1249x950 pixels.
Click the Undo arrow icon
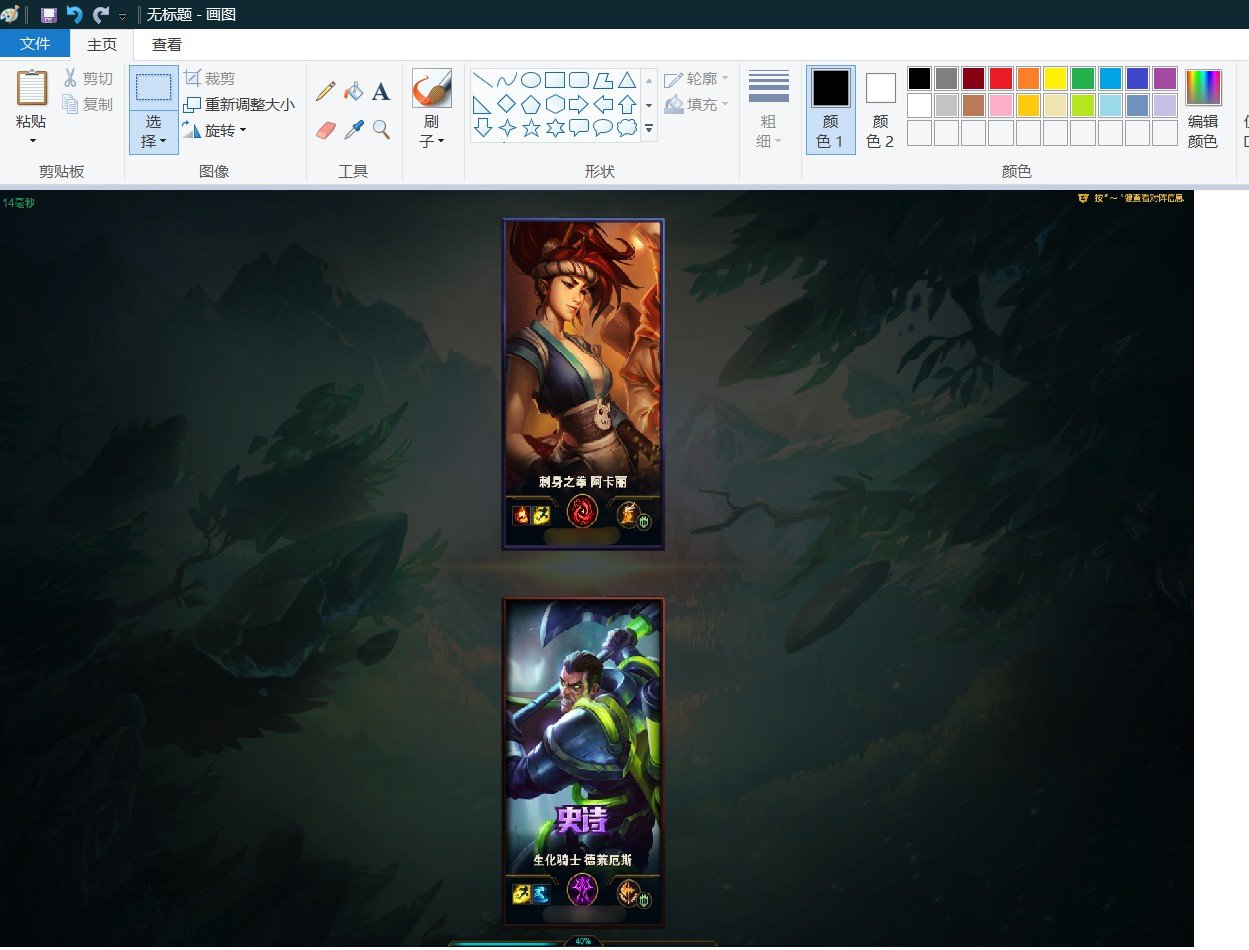pos(74,14)
